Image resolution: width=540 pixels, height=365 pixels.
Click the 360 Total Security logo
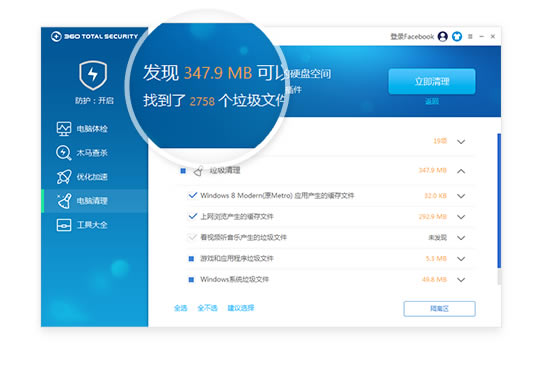coord(94,36)
